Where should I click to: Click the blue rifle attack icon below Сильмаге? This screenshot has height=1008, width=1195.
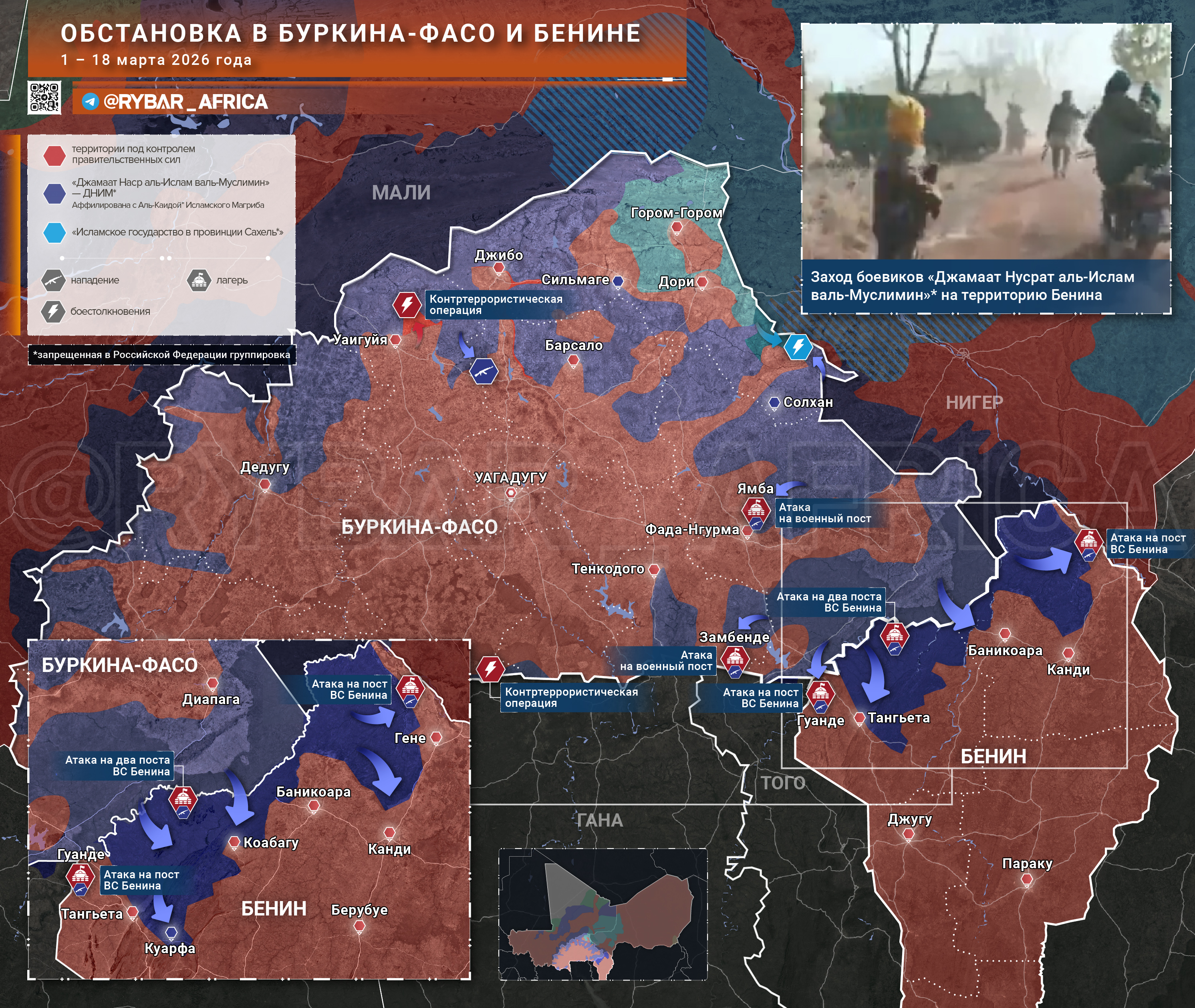click(x=484, y=371)
